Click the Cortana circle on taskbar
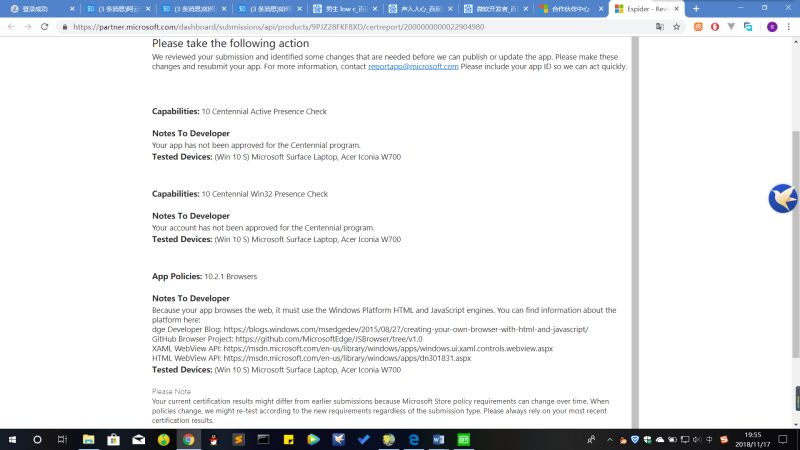Screen dimensions: 800x450 coord(37,439)
